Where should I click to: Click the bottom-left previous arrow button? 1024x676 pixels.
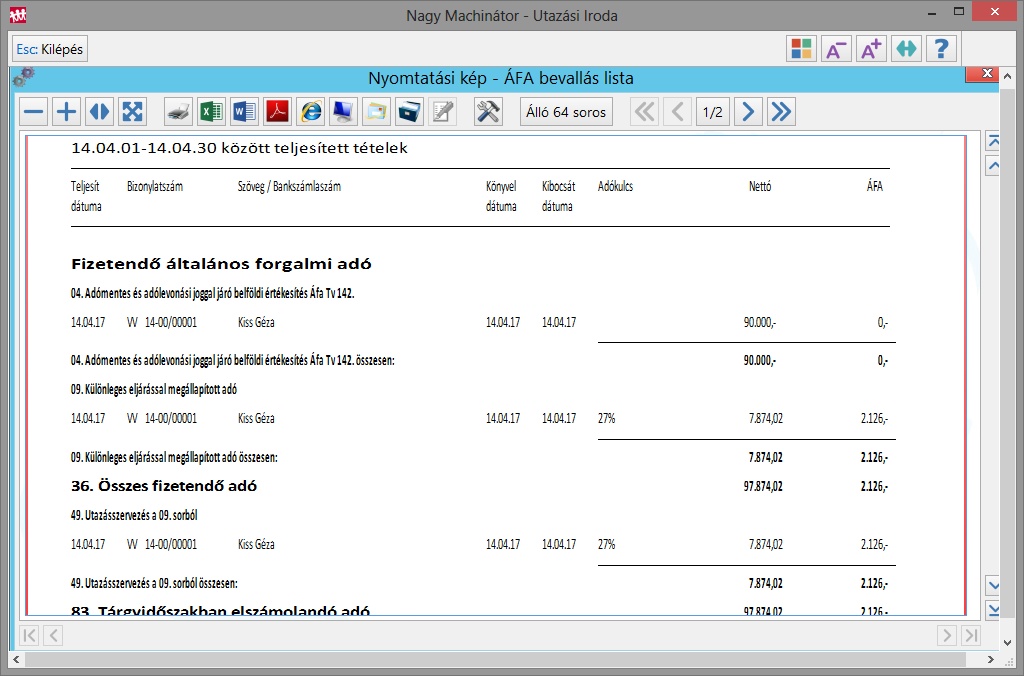[53, 635]
